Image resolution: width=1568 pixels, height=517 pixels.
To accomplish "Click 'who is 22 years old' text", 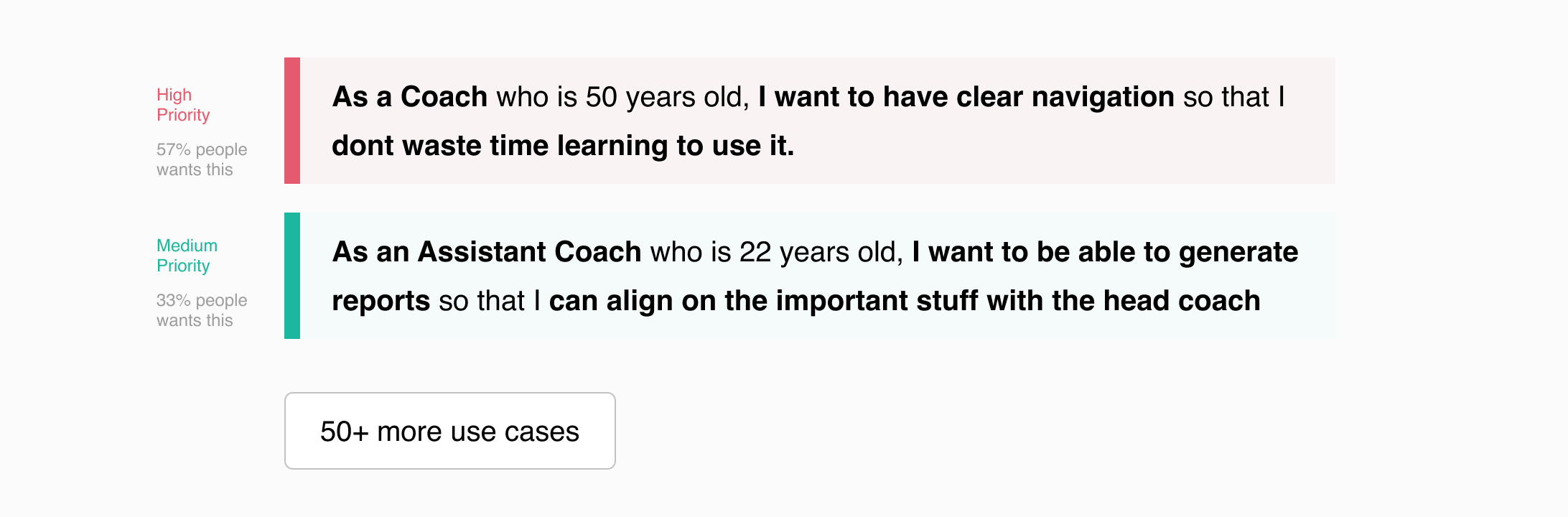I will [777, 253].
